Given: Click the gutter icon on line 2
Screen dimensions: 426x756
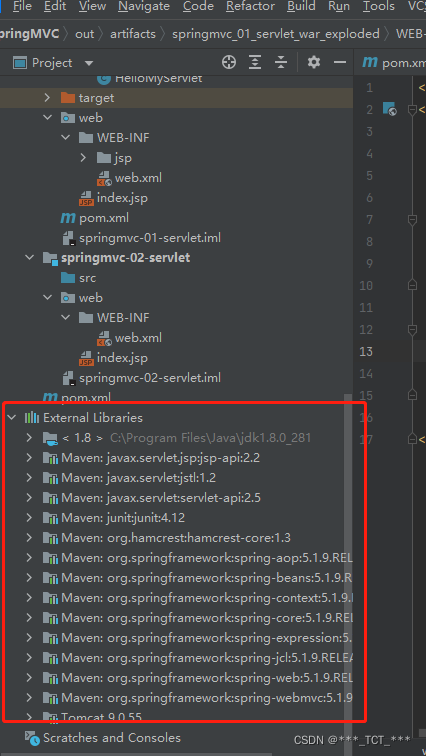Looking at the screenshot, I should [389, 109].
